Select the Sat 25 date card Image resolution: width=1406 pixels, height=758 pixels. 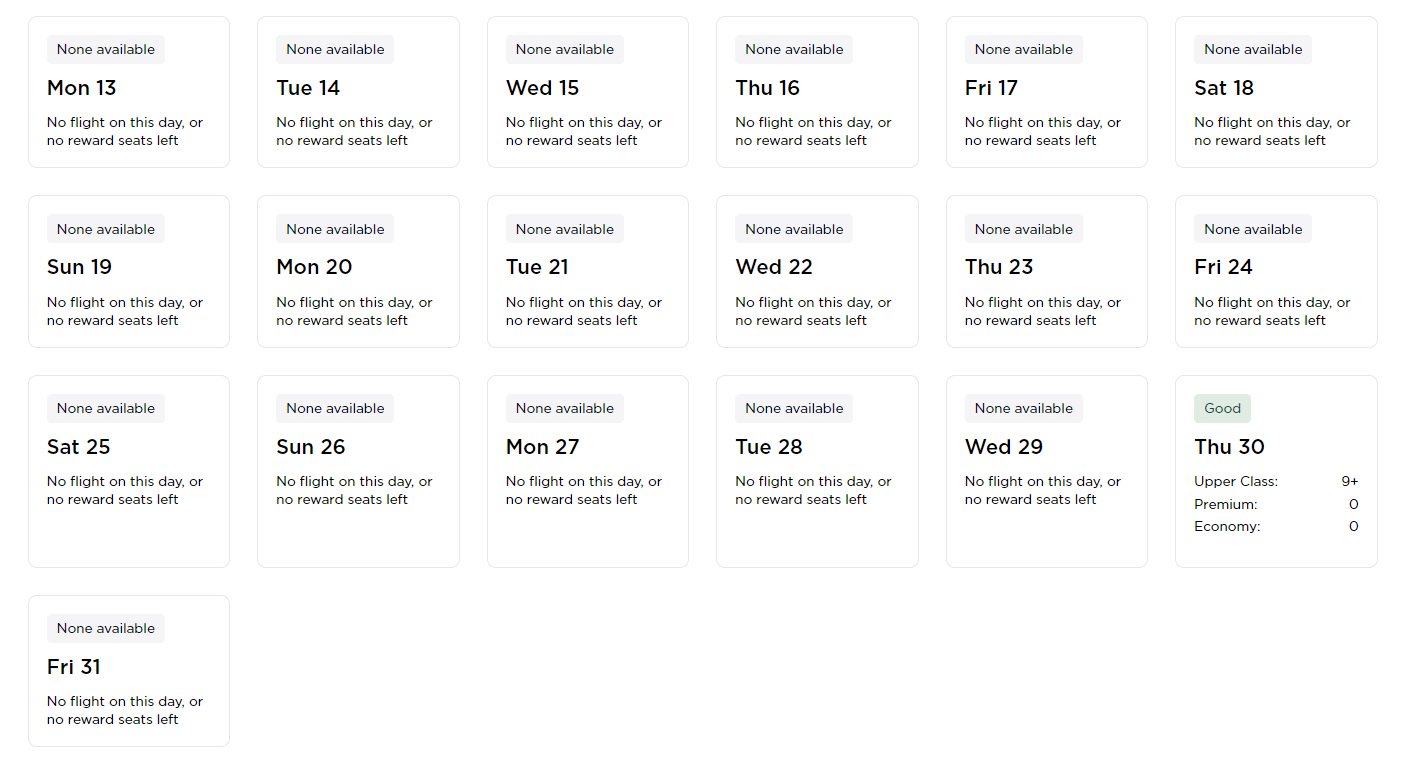pos(128,471)
